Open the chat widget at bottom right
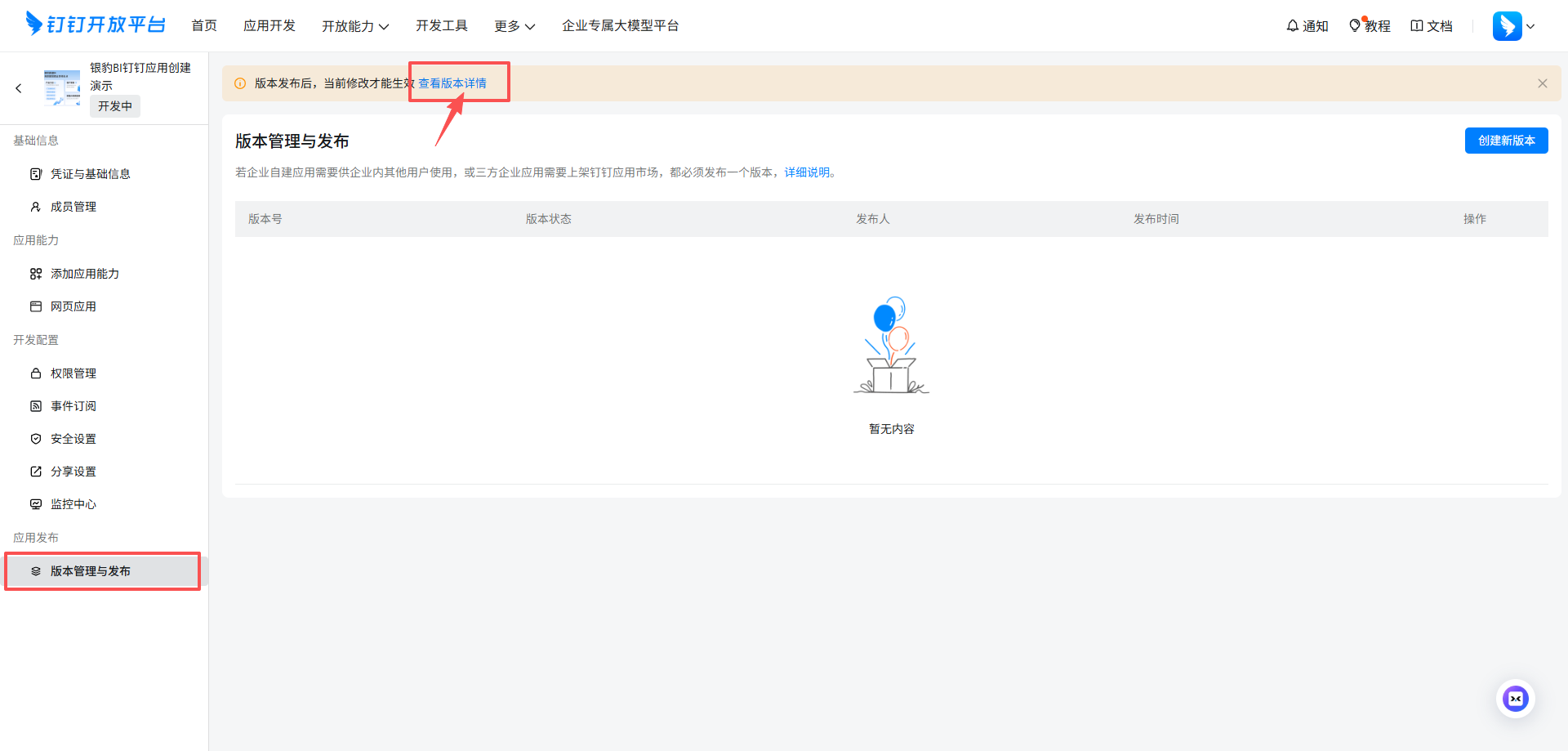This screenshot has height=751, width=1568. point(1516,699)
